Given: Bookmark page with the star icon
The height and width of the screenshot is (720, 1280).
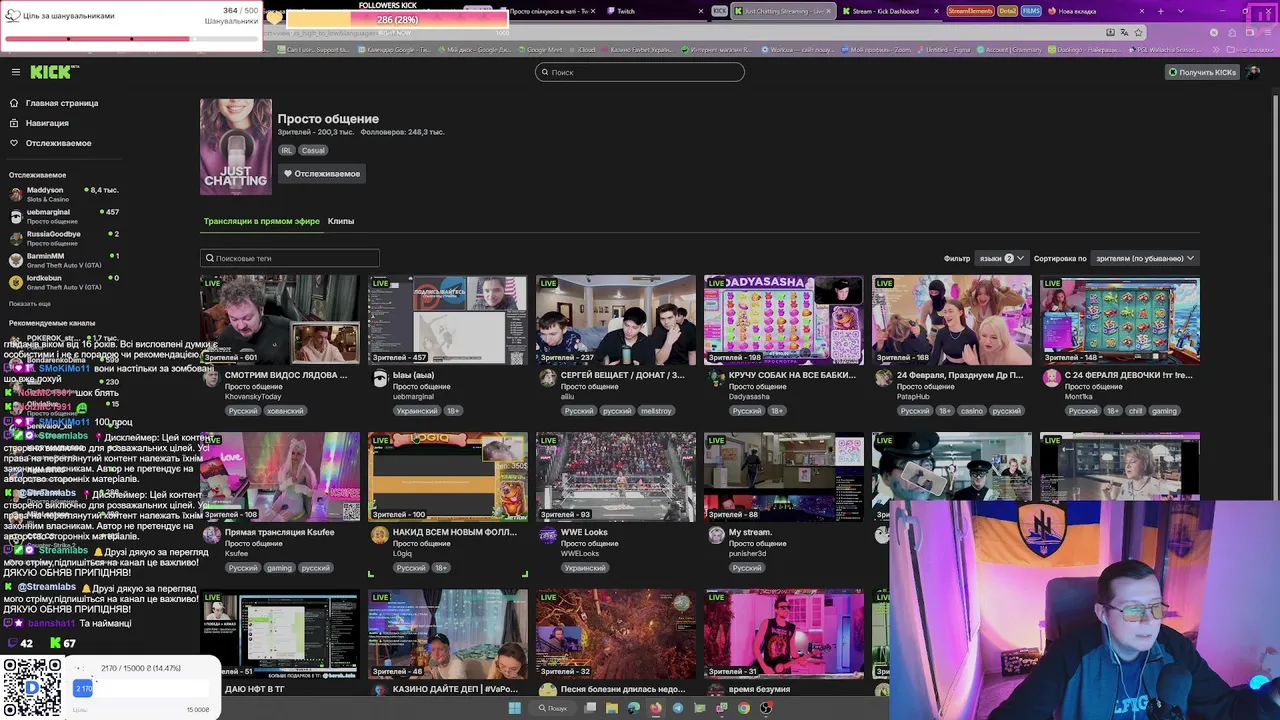Looking at the screenshot, I should coord(1138,32).
